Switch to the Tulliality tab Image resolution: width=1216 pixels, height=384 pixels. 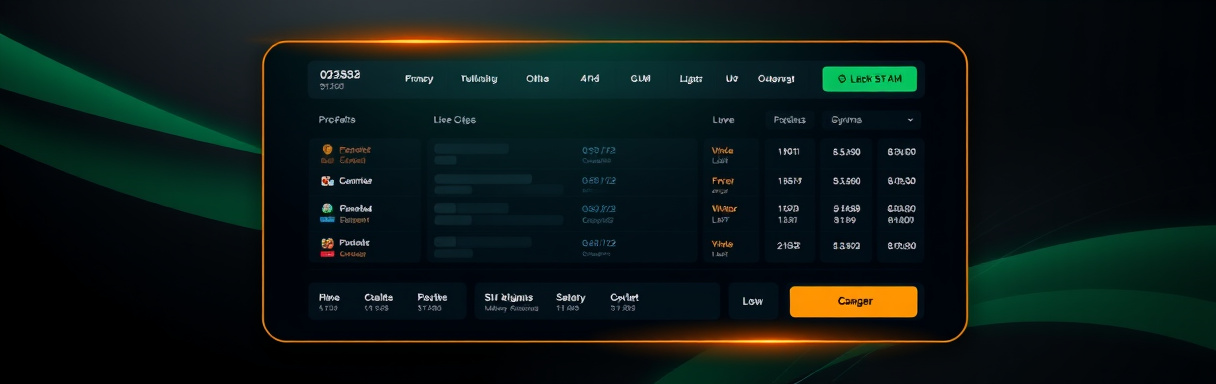point(479,78)
